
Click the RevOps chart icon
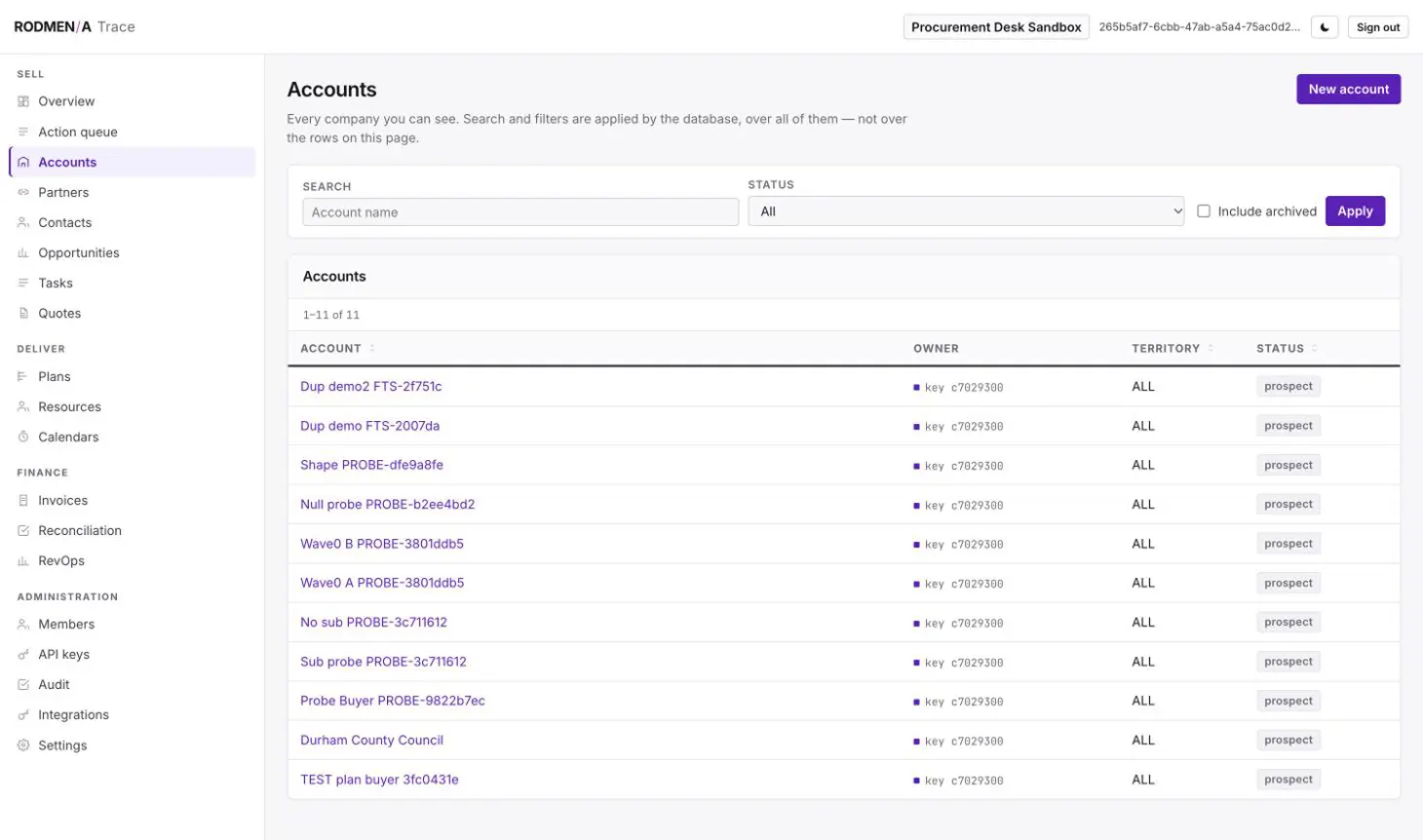click(x=23, y=560)
